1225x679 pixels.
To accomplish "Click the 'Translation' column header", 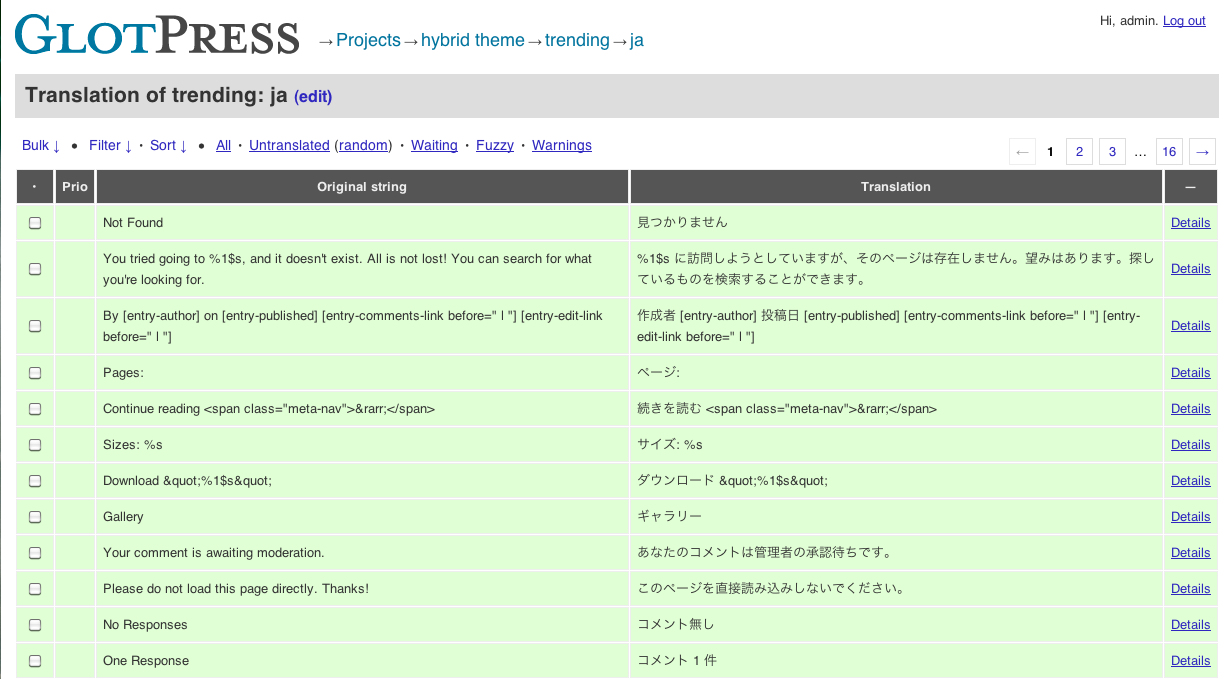I will click(x=896, y=187).
